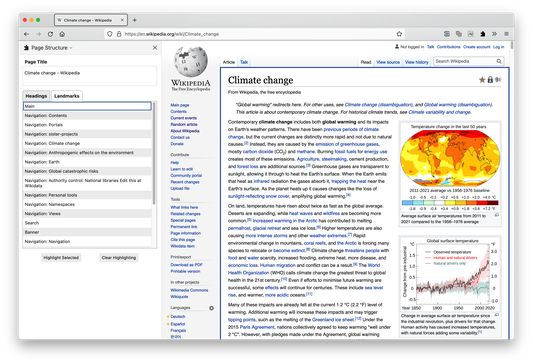This screenshot has height=364, width=533.
Task: Open the Wikimedia Commons link
Action: click(x=189, y=290)
